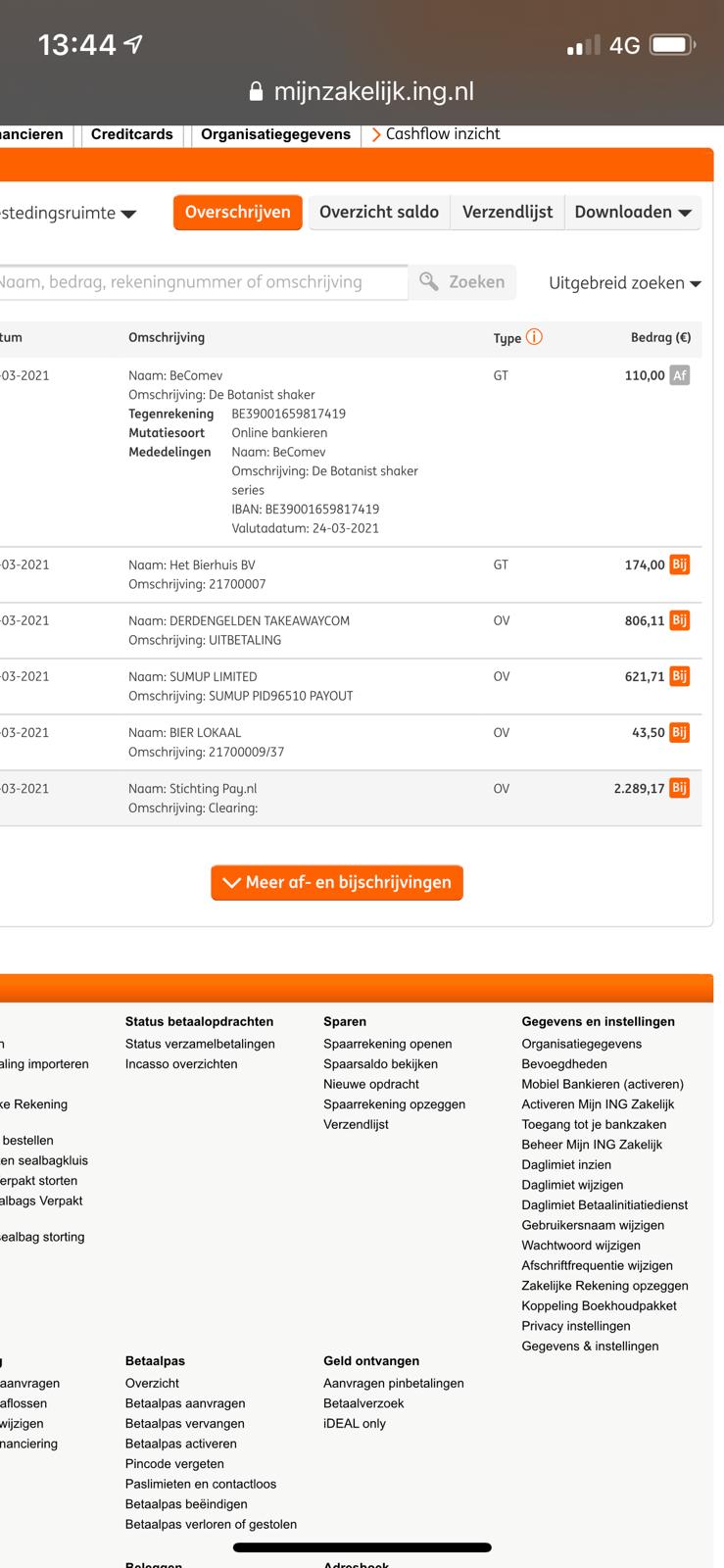Click the orange Overschrijven button
Image resolution: width=724 pixels, height=1568 pixels.
pyautogui.click(x=238, y=213)
